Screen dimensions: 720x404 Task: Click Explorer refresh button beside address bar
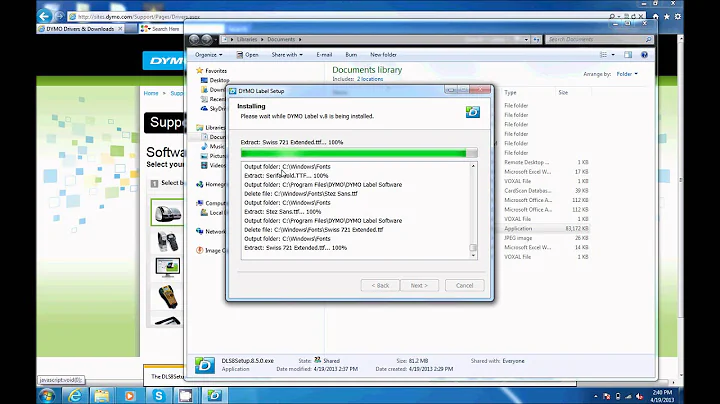[536, 39]
